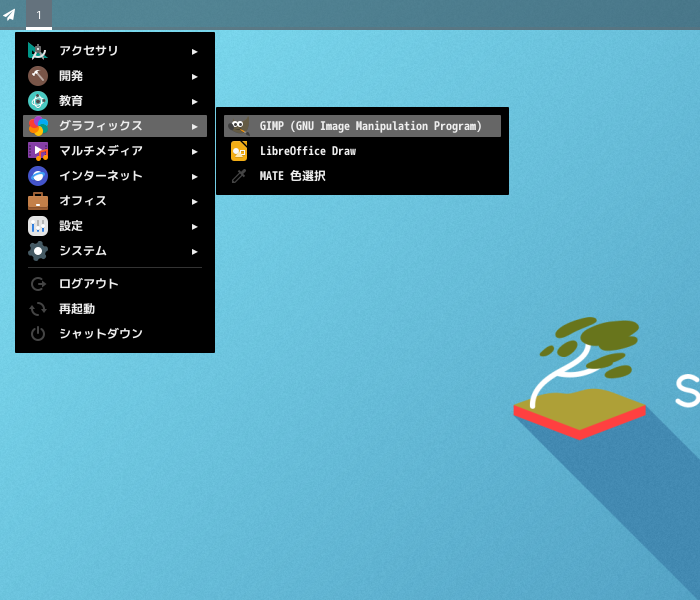Expand the アクセサリ submenu arrow

pyautogui.click(x=195, y=52)
